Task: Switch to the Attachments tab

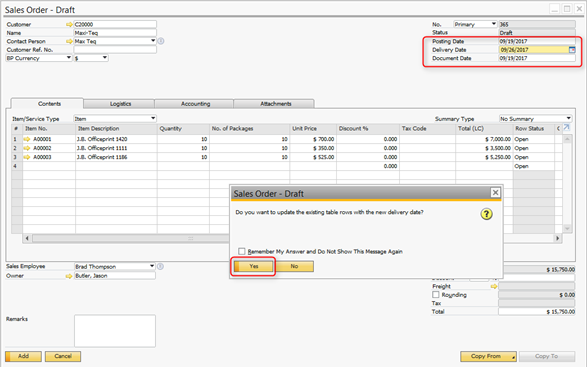Action: tap(276, 104)
